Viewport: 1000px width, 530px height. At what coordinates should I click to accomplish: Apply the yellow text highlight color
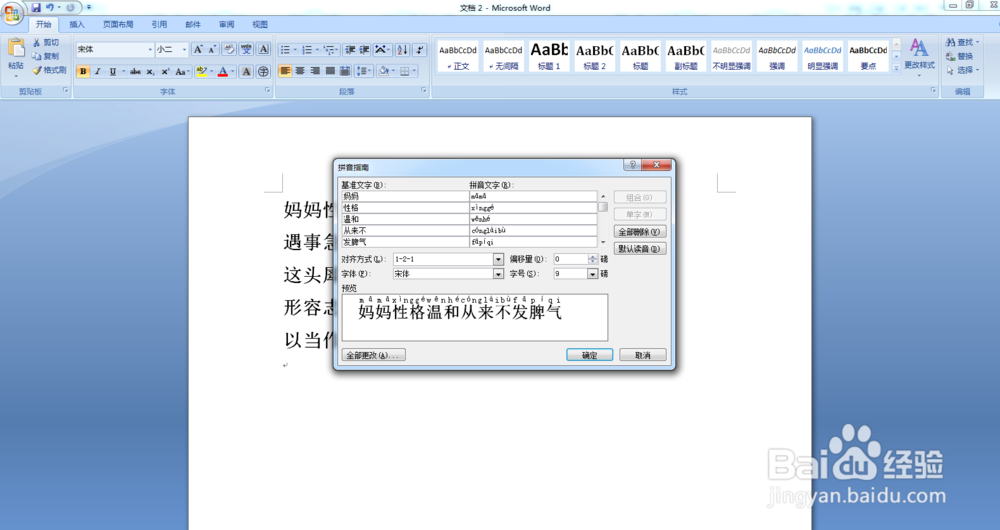pyautogui.click(x=201, y=71)
